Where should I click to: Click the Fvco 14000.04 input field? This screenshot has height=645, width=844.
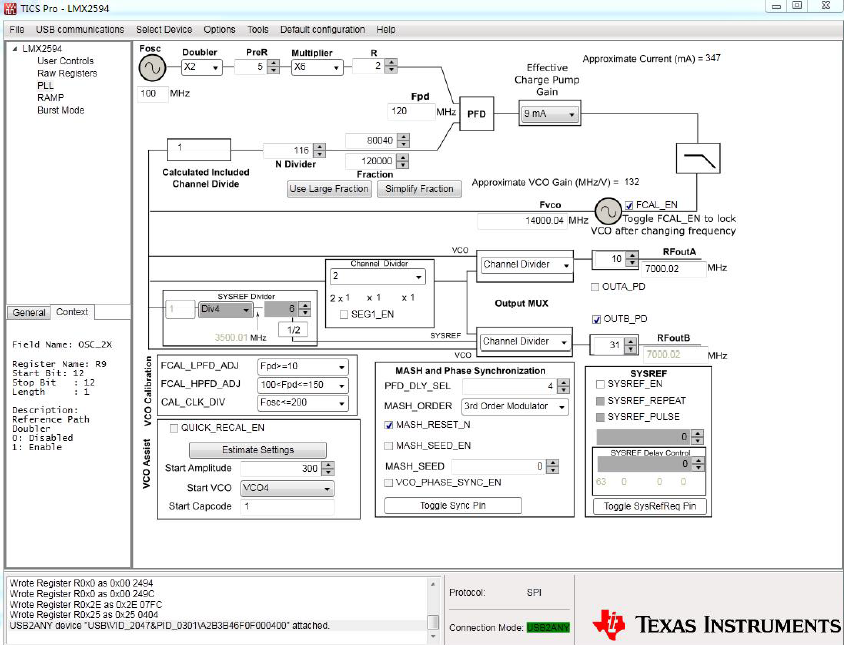pyautogui.click(x=522, y=221)
